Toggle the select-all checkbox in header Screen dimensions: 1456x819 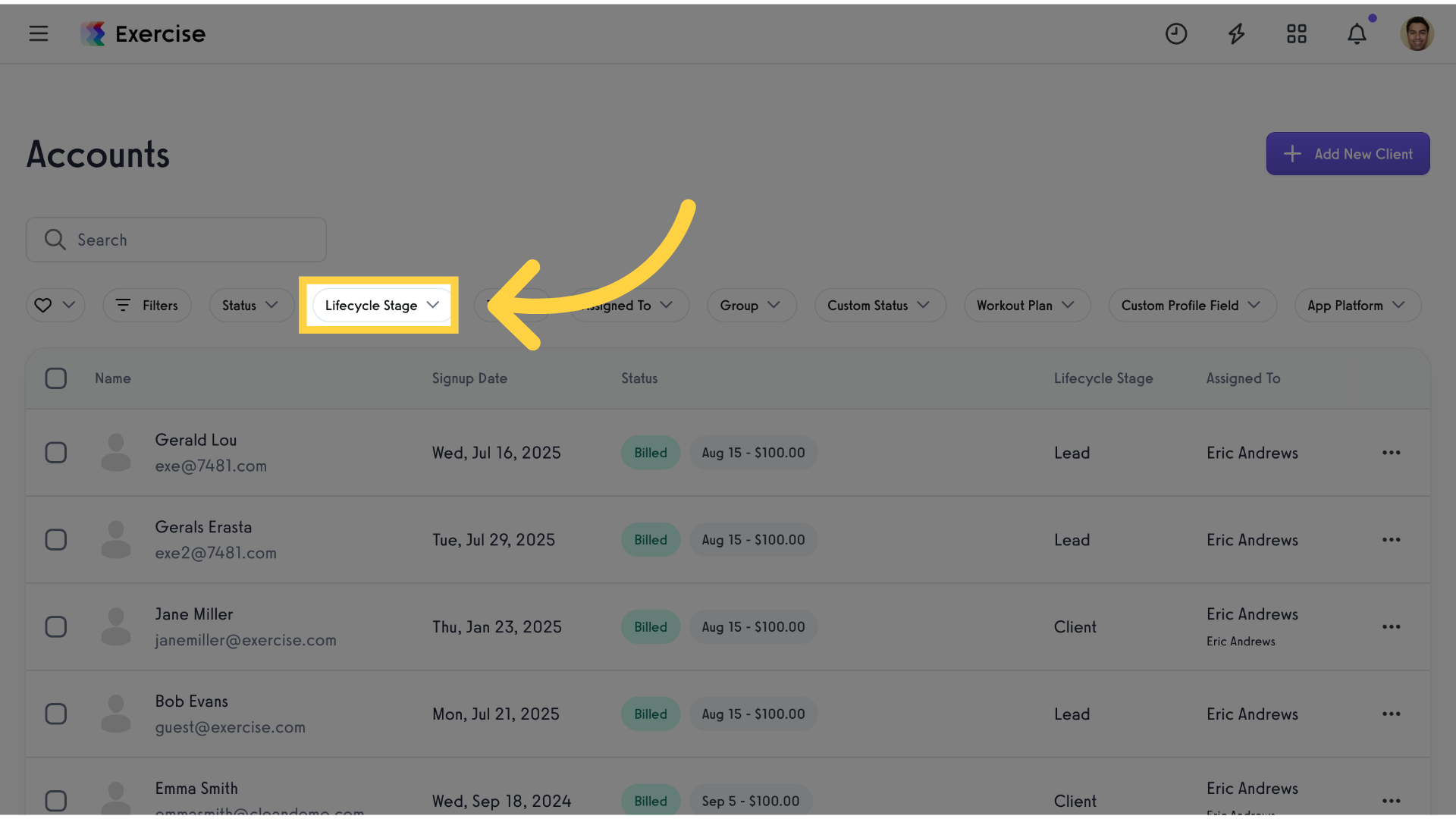coord(56,378)
